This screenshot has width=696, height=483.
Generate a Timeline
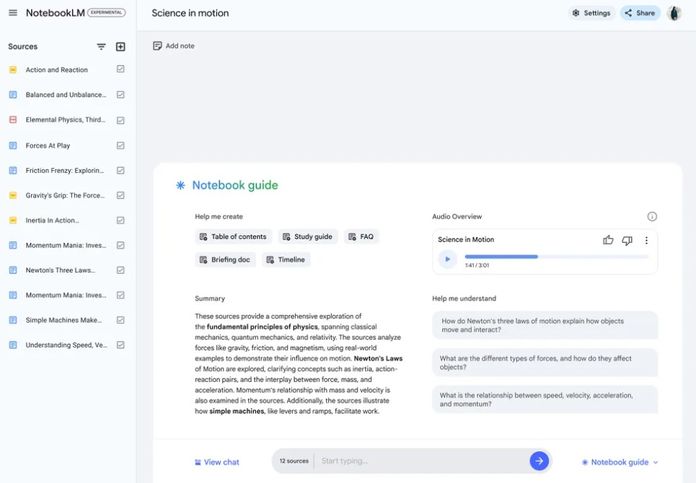click(x=286, y=260)
